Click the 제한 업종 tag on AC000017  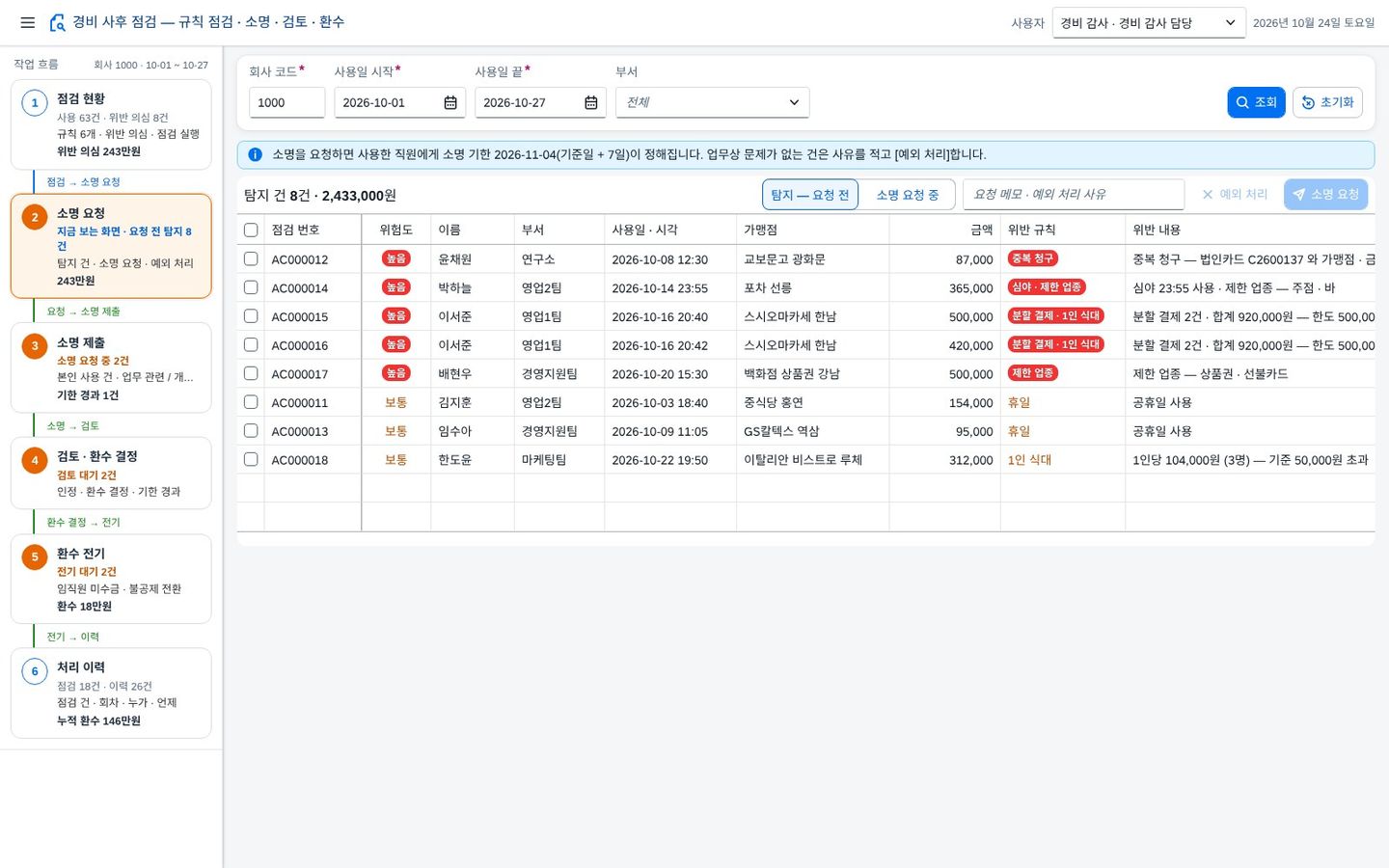click(x=1032, y=373)
